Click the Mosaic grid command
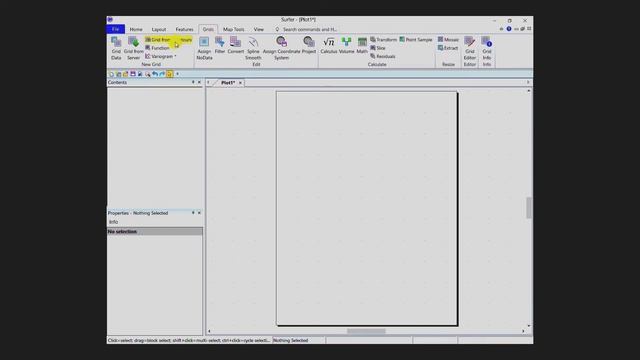This screenshot has width=640, height=360. tap(448, 40)
